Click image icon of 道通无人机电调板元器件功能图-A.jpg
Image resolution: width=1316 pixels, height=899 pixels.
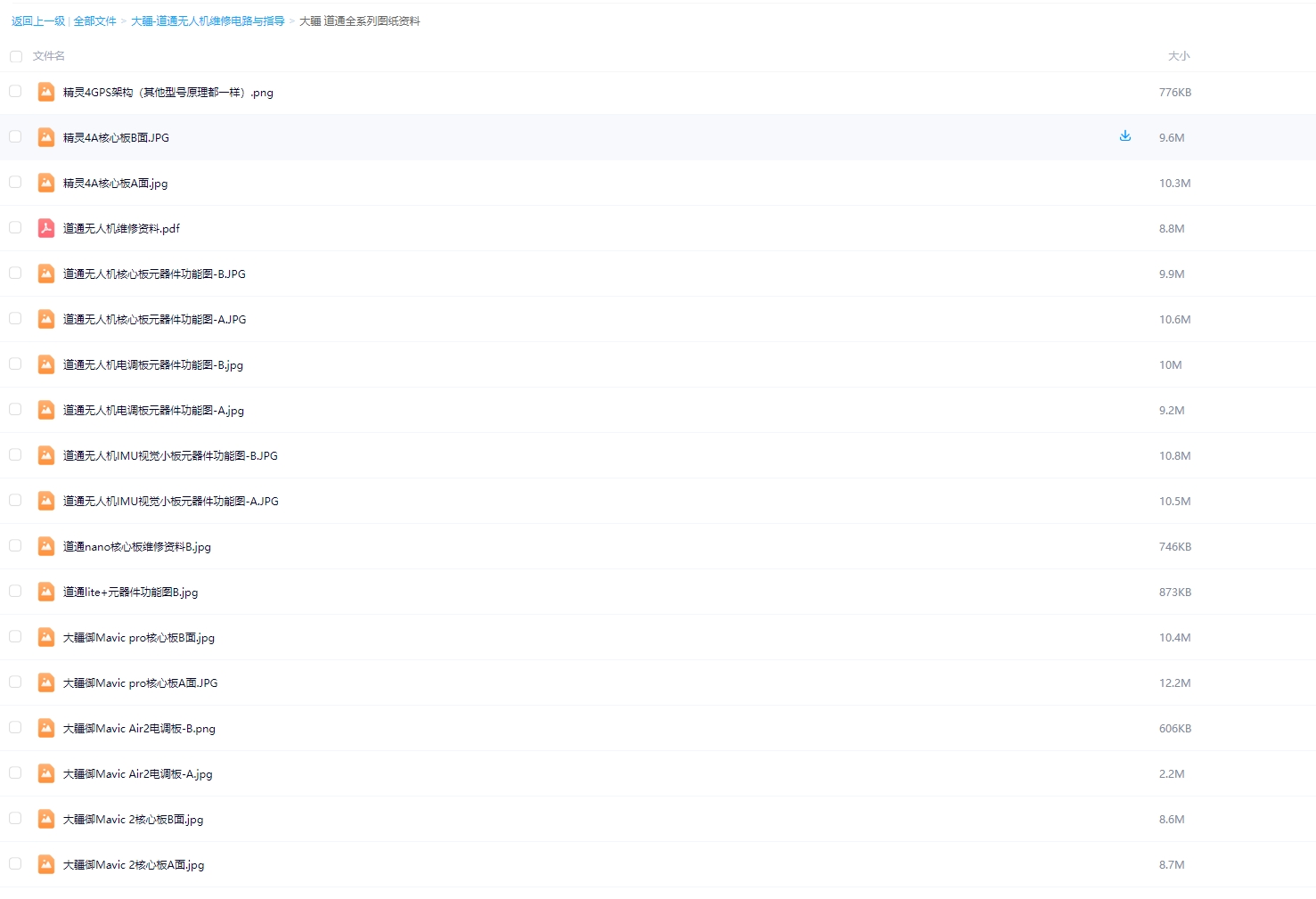coord(46,410)
